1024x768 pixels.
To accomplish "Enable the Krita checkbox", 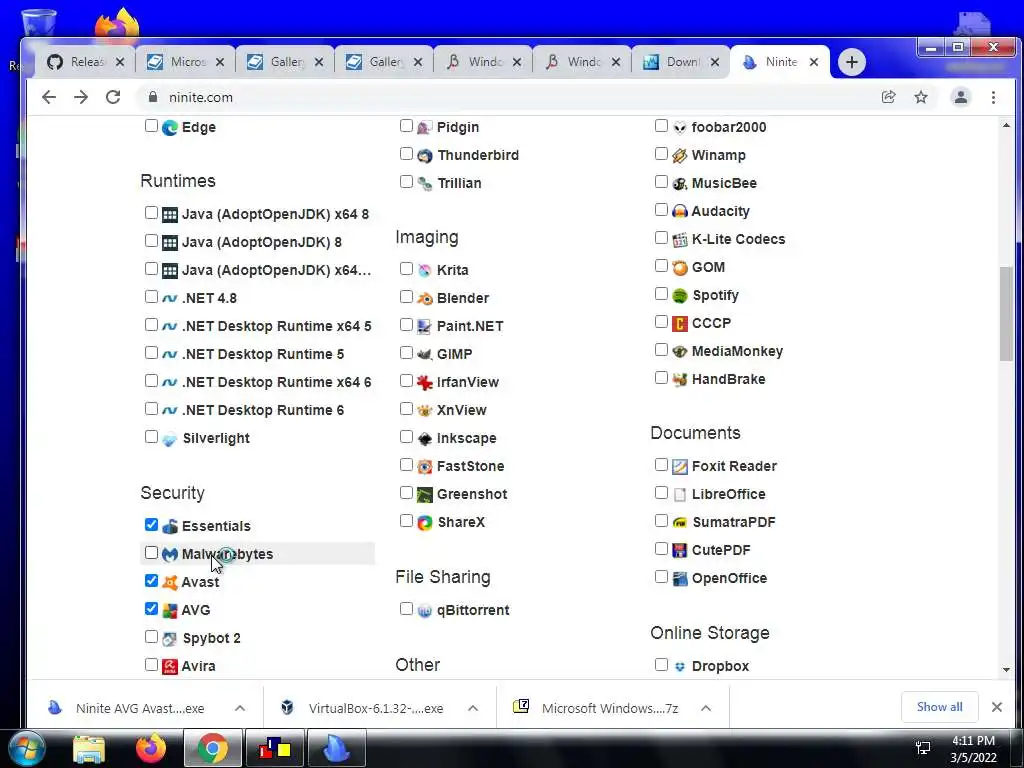I will pyautogui.click(x=406, y=268).
